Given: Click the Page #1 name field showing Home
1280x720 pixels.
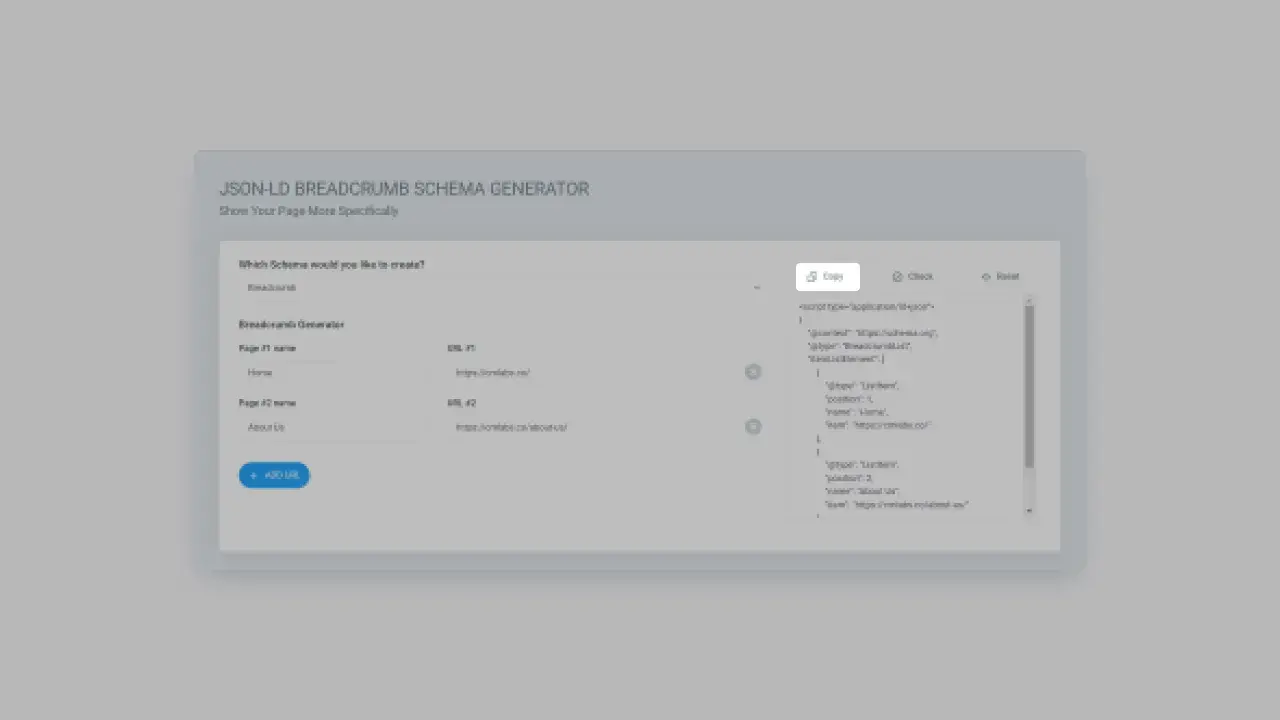Looking at the screenshot, I should point(320,372).
